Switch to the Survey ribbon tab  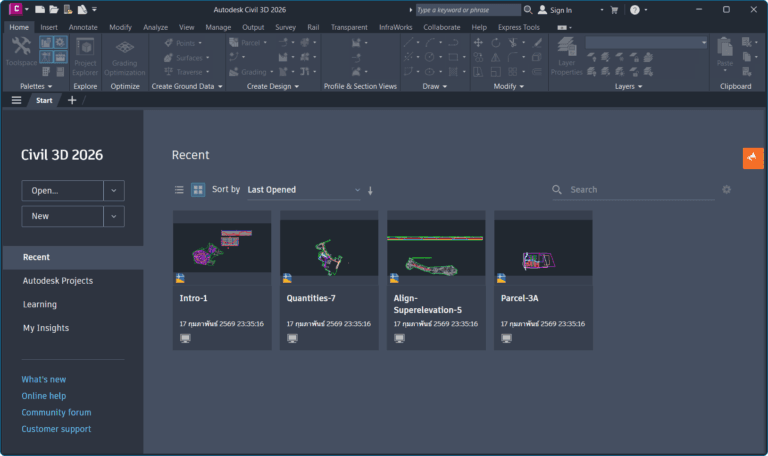[x=285, y=27]
